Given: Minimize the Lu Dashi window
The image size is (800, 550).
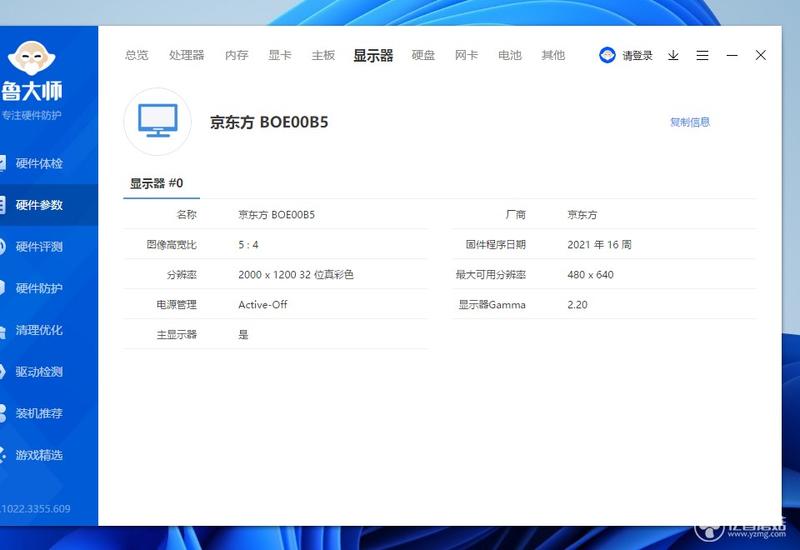Looking at the screenshot, I should click(x=732, y=55).
